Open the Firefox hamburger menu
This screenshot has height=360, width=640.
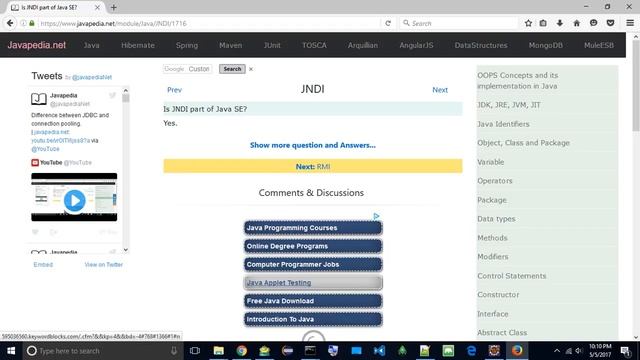(630, 23)
